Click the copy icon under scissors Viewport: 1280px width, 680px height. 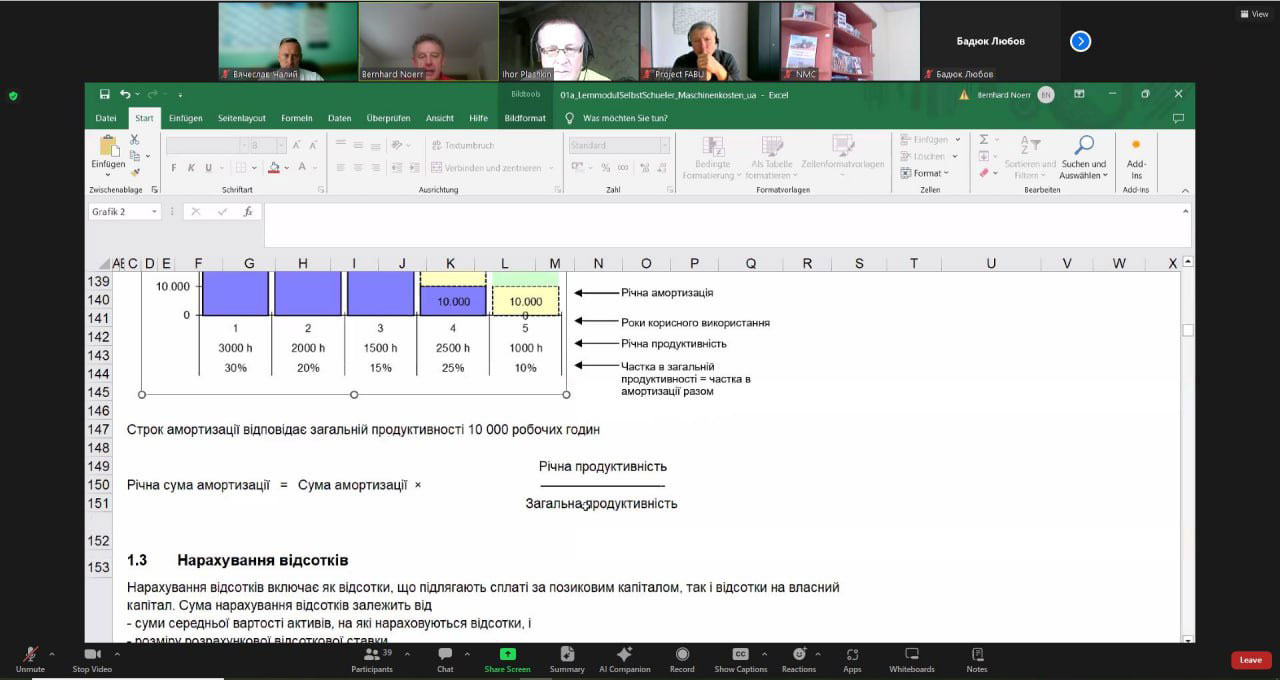134,155
